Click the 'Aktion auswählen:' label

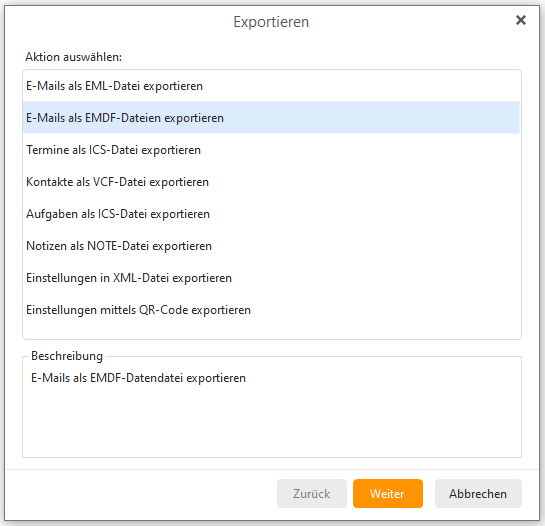(73, 57)
